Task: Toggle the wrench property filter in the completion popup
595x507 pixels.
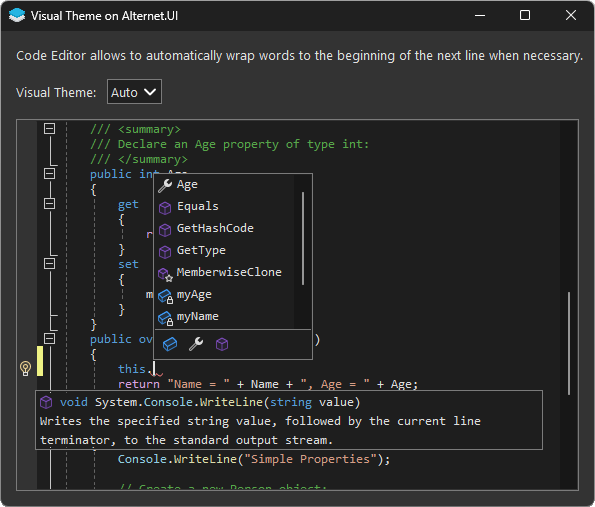Action: point(196,344)
